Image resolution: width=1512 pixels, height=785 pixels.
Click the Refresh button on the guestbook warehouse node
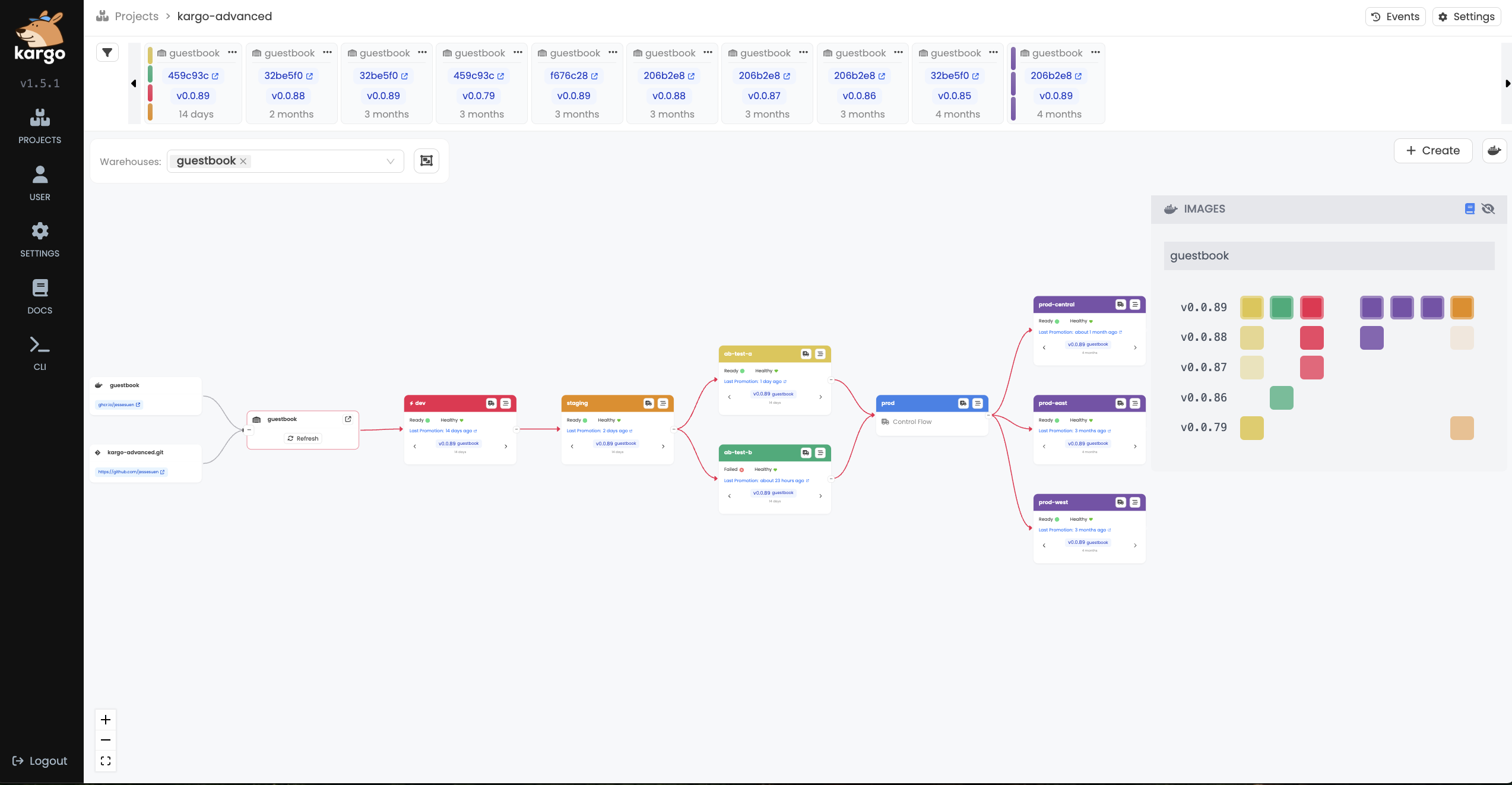click(303, 438)
